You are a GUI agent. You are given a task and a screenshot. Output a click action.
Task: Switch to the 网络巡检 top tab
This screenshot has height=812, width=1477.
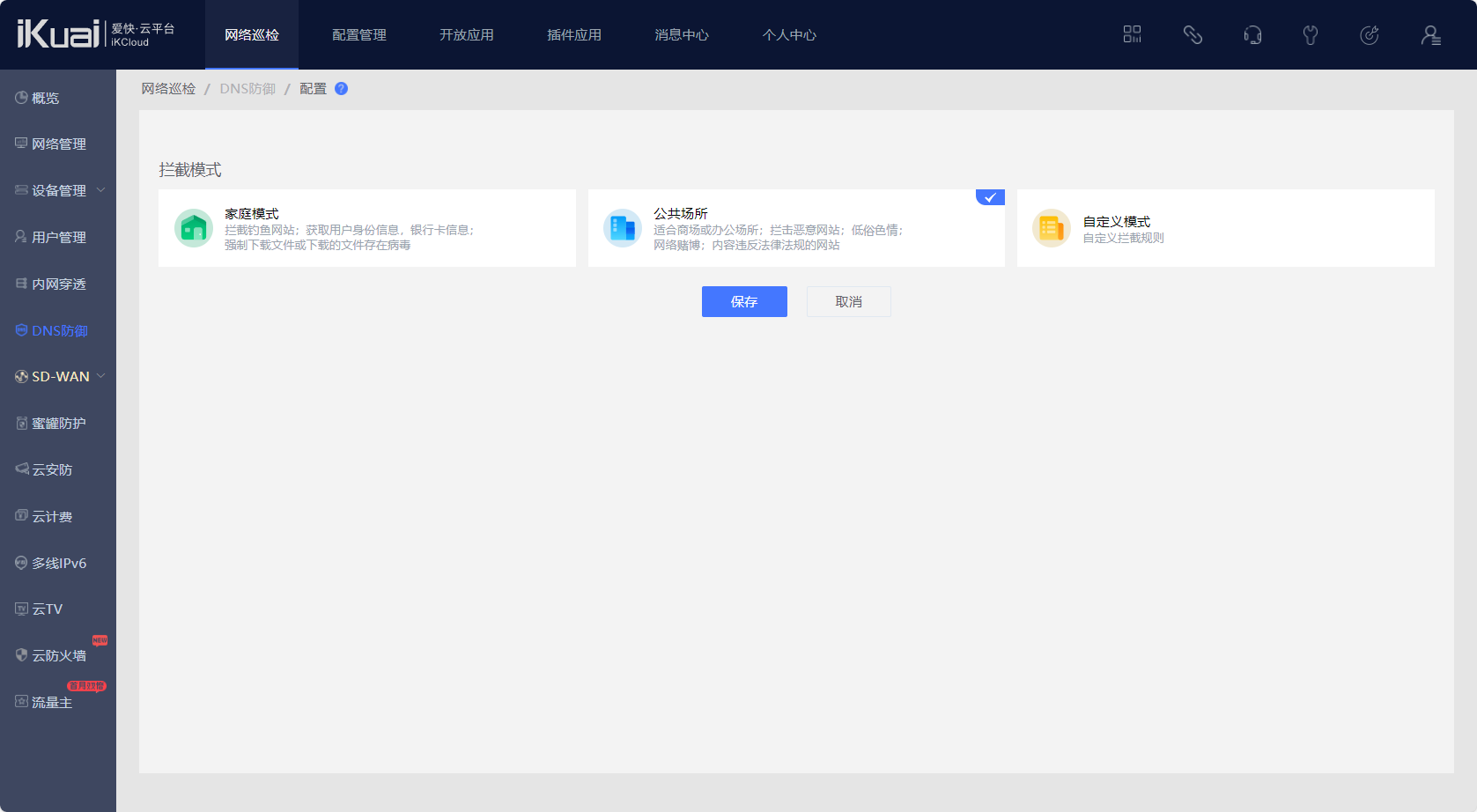pyautogui.click(x=252, y=34)
